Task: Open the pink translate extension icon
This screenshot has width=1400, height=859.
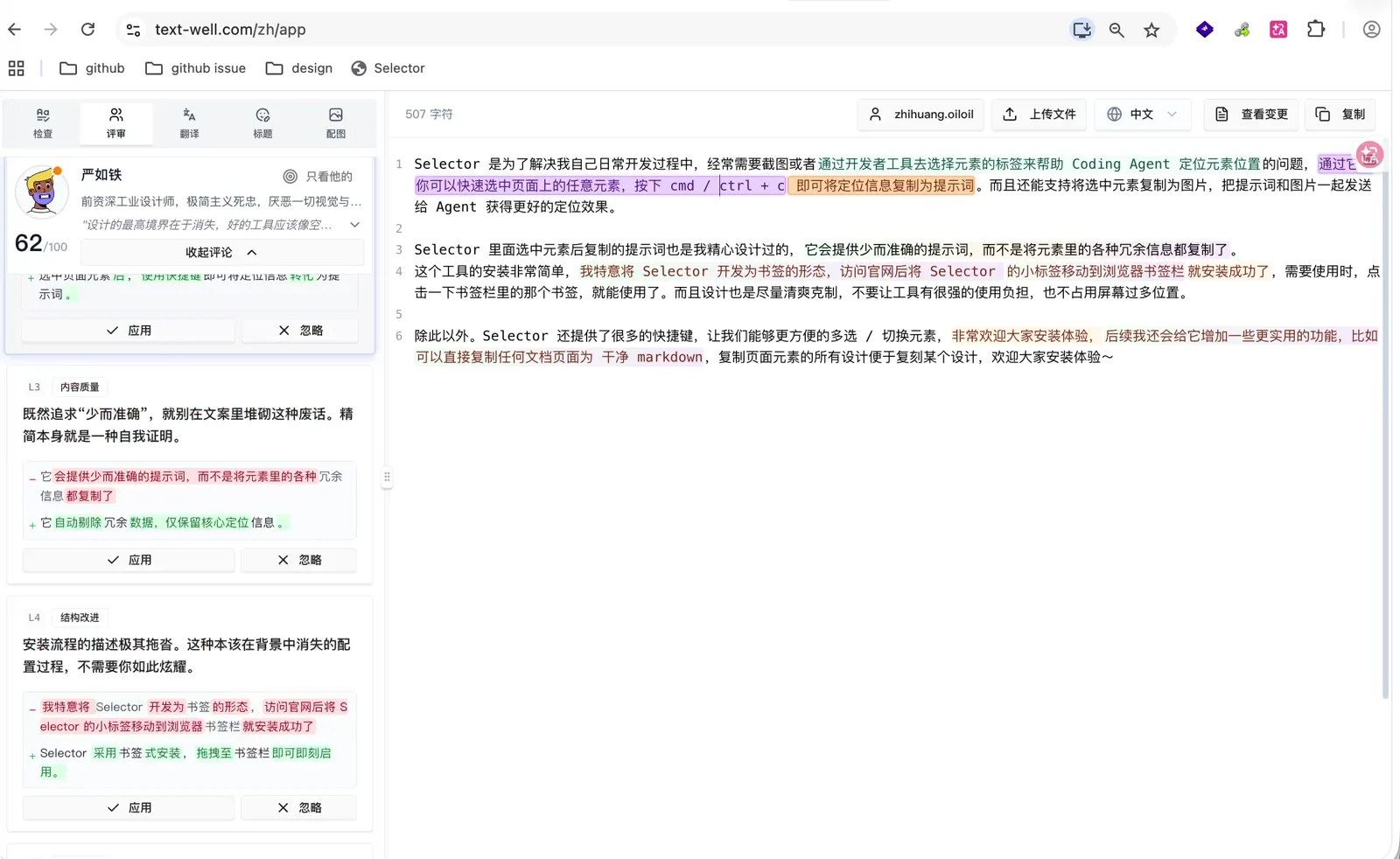Action: tap(1278, 30)
